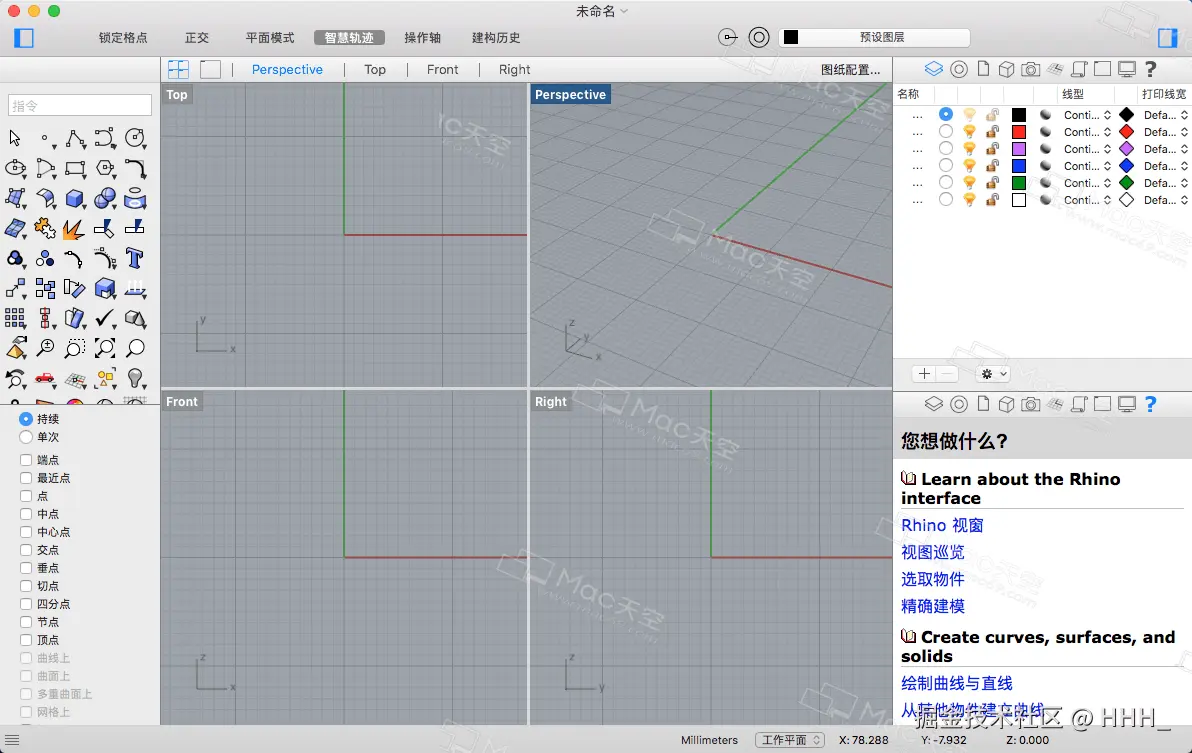Screen dimensions: 1192x753
Task: Open linetype dropdown for red layer
Action: (1087, 132)
